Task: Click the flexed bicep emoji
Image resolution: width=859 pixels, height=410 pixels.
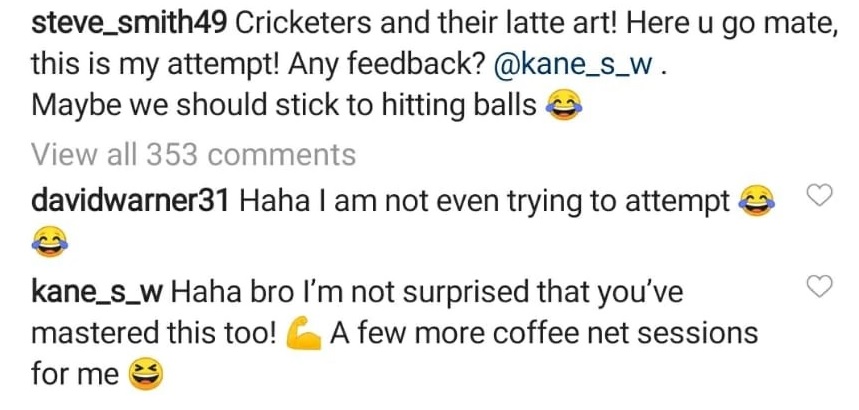Action: click(301, 334)
